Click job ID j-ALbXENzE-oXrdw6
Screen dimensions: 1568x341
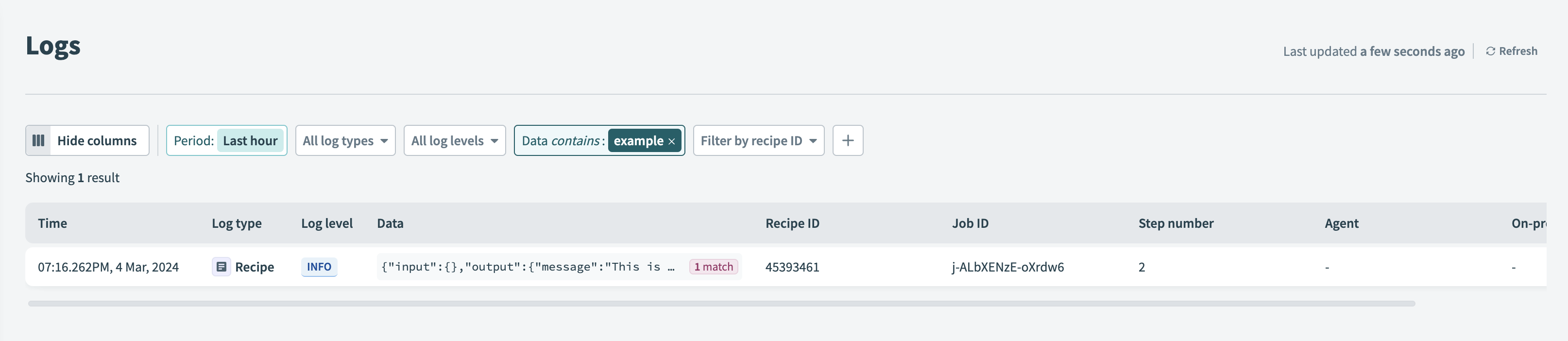1007,267
